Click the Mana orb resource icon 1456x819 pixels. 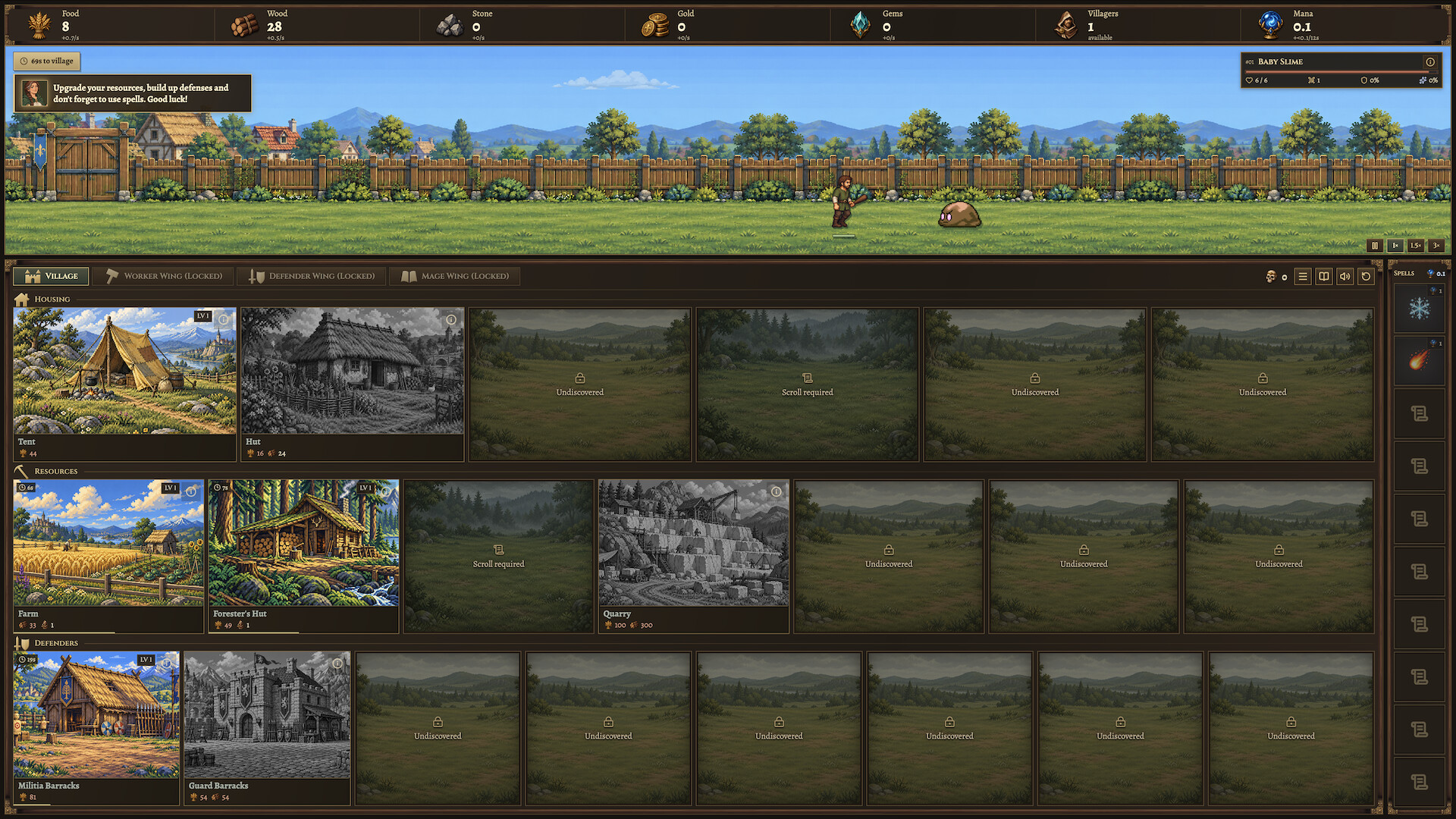tap(1270, 25)
